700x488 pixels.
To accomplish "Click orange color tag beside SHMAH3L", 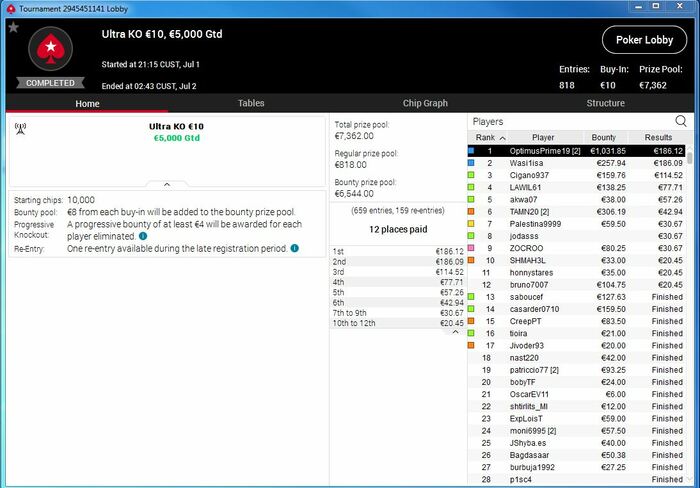I will click(471, 260).
